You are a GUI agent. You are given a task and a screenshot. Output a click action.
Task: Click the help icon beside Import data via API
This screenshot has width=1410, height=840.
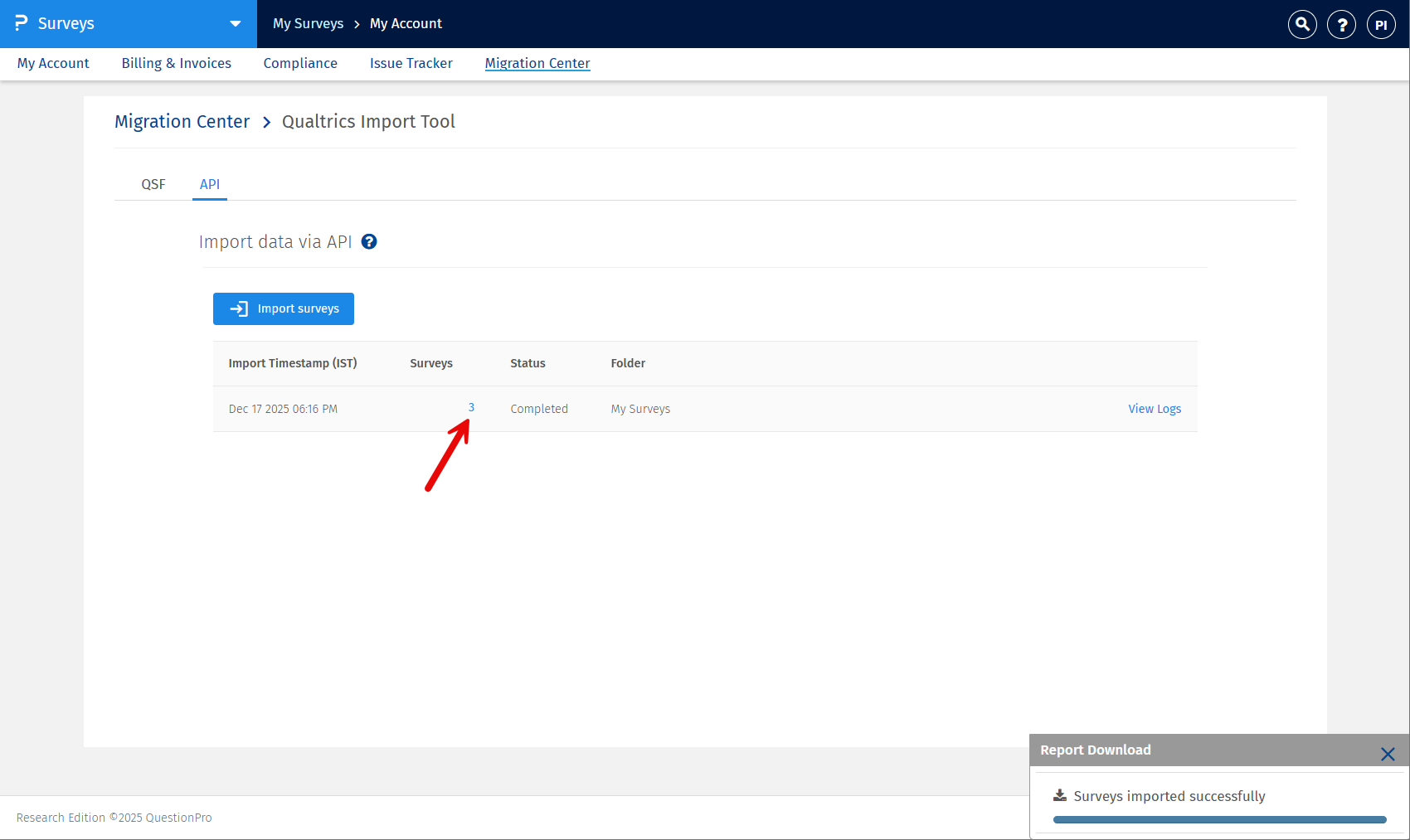369,241
